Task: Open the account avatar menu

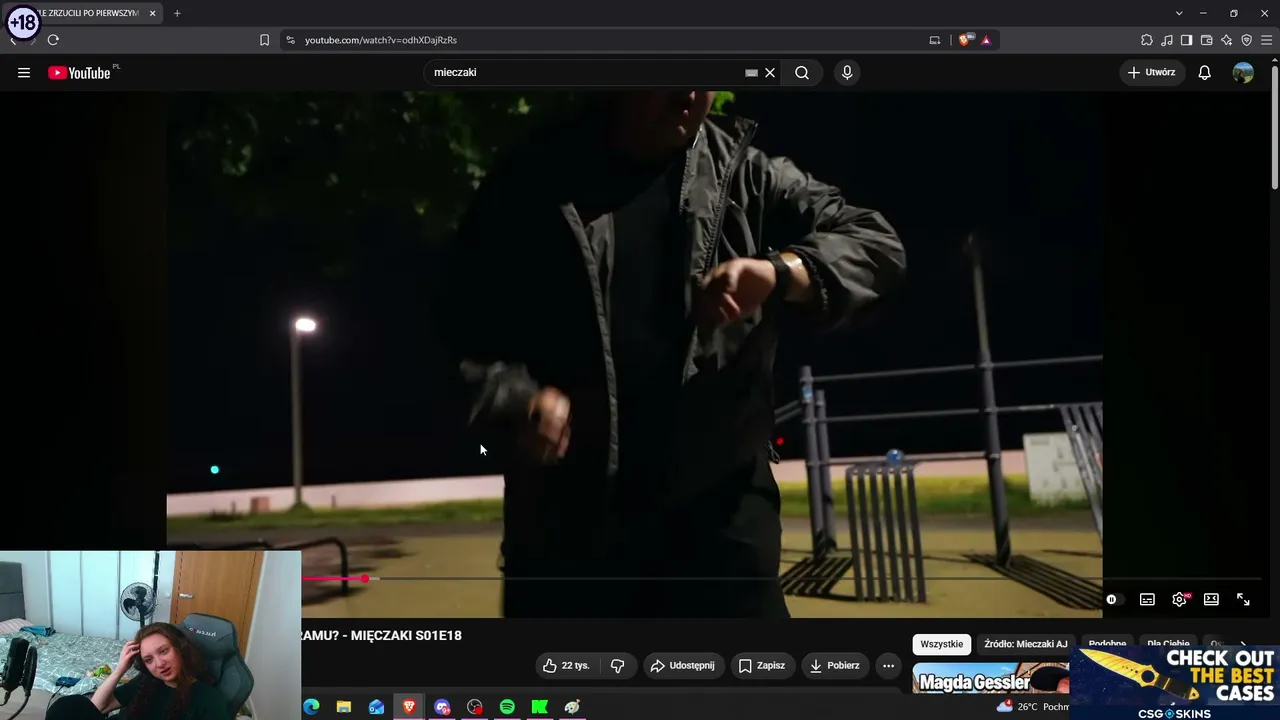Action: click(1243, 72)
